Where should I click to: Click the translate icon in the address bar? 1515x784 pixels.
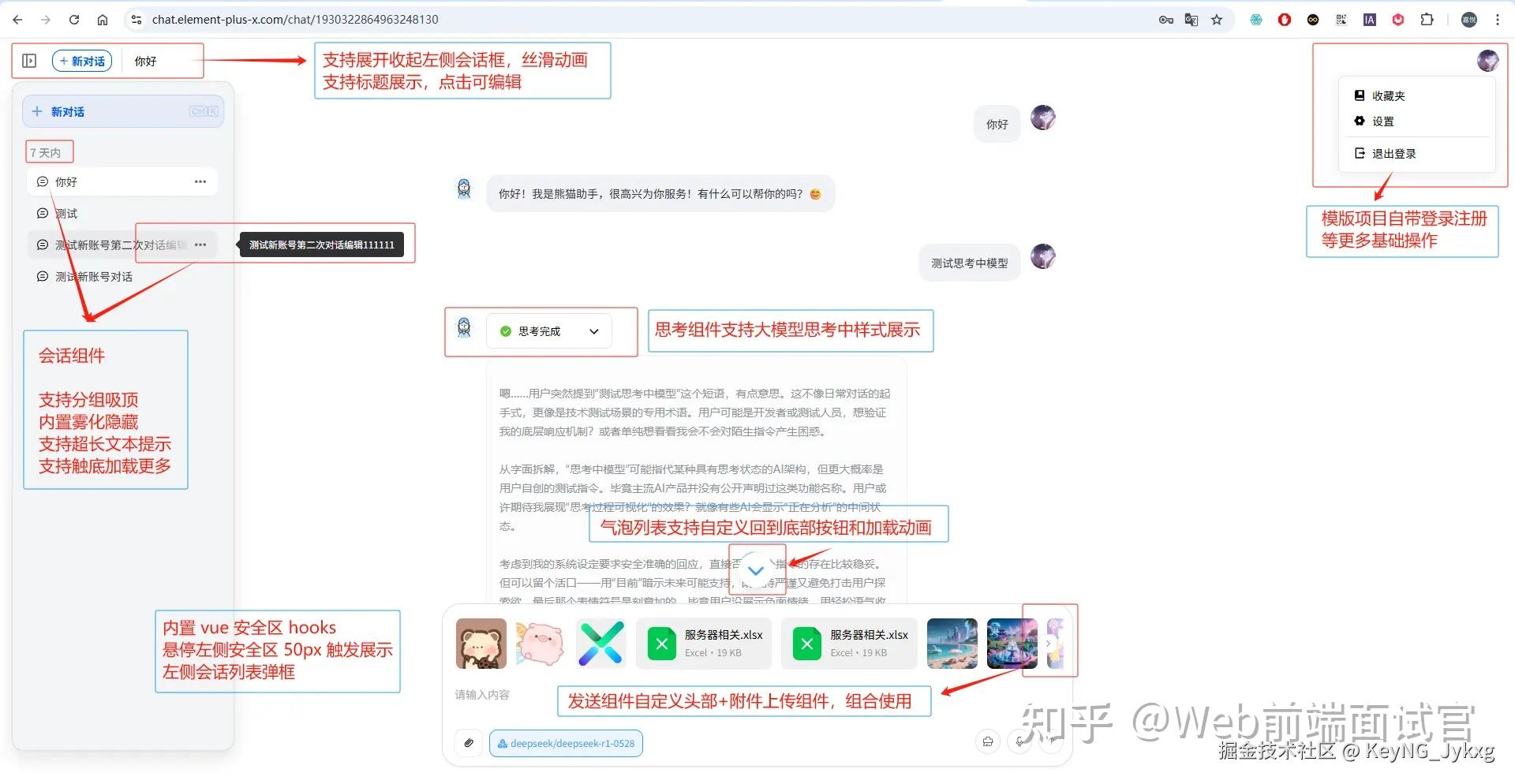tap(1191, 19)
